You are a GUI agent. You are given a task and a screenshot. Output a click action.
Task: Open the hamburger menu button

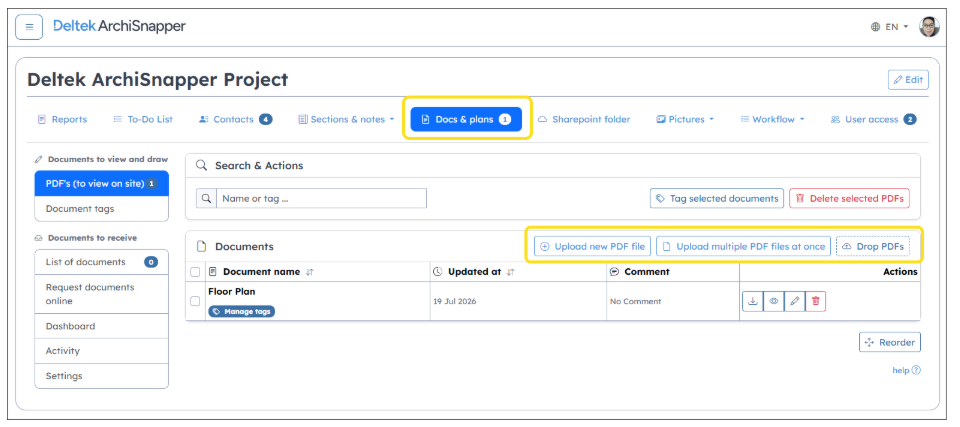29,28
